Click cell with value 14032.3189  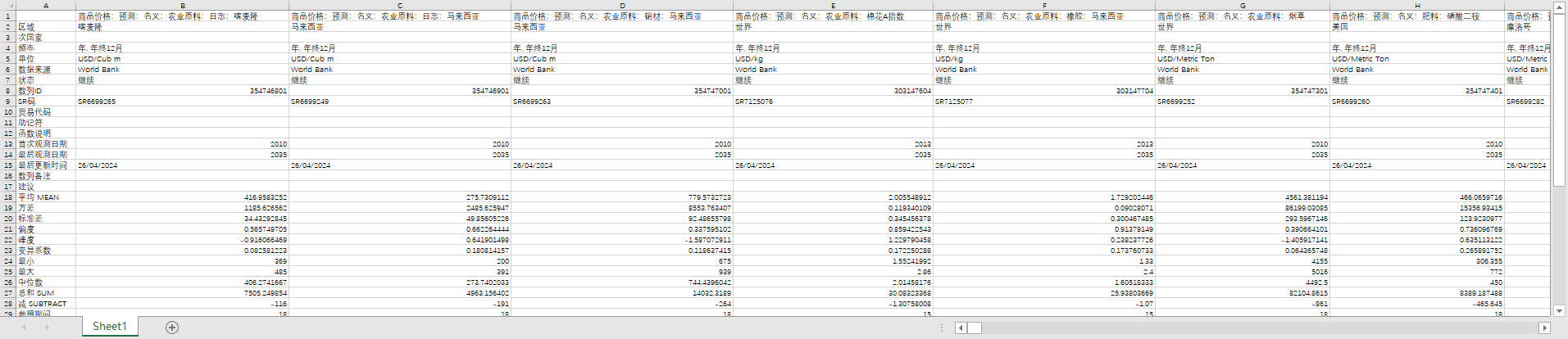coord(622,293)
